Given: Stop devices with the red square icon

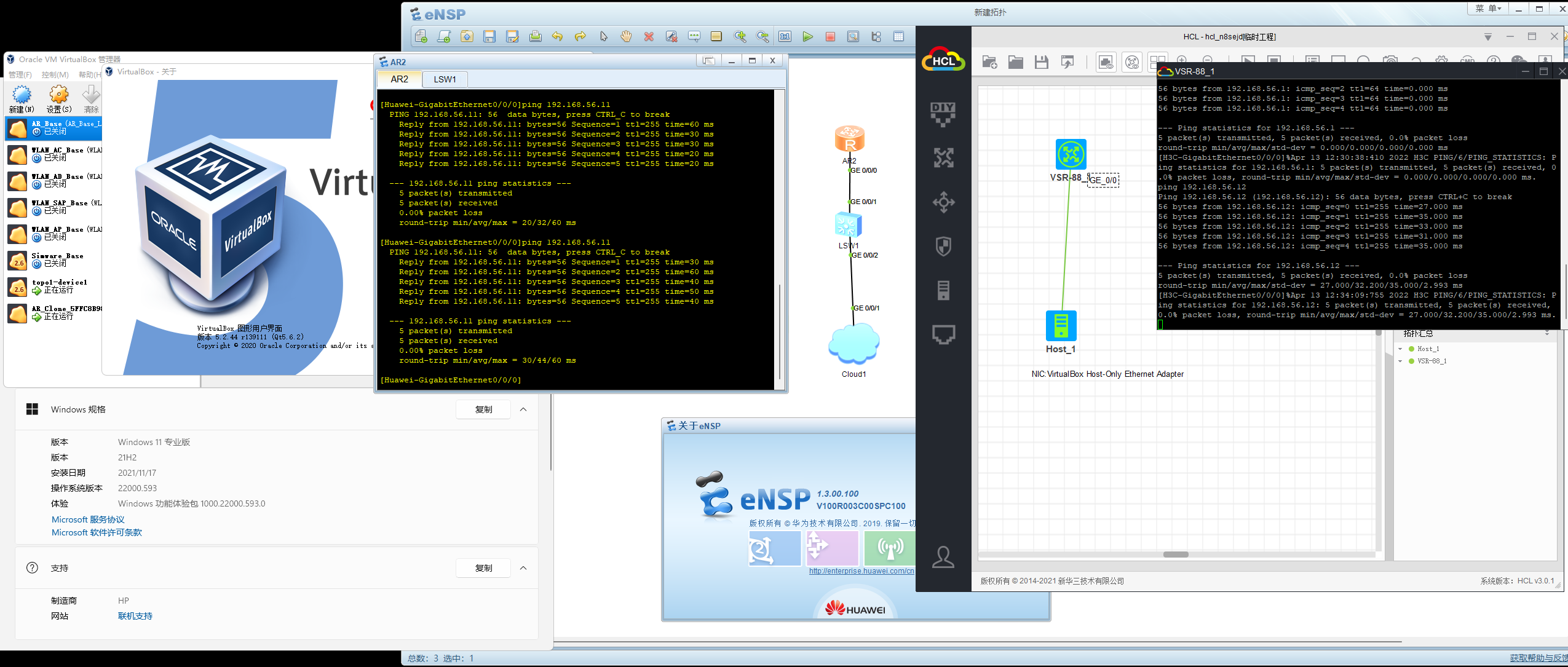Looking at the screenshot, I should [x=830, y=37].
